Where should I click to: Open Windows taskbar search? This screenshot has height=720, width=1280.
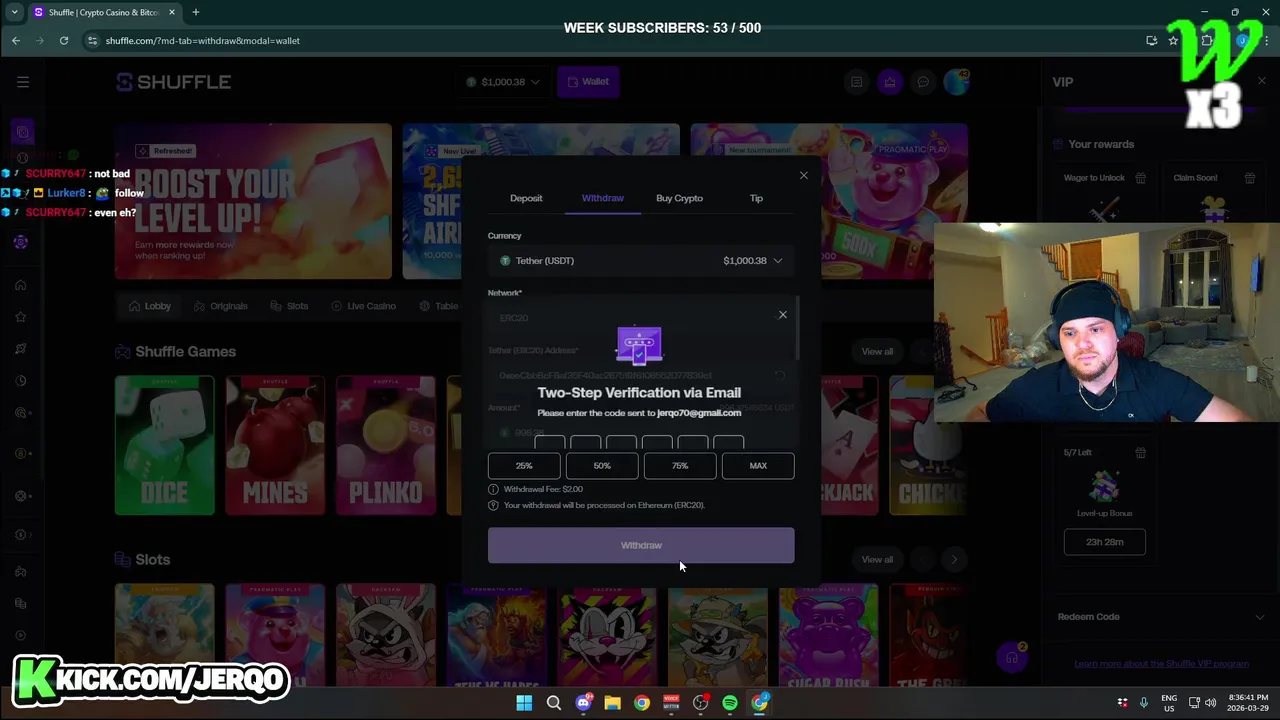[x=553, y=703]
